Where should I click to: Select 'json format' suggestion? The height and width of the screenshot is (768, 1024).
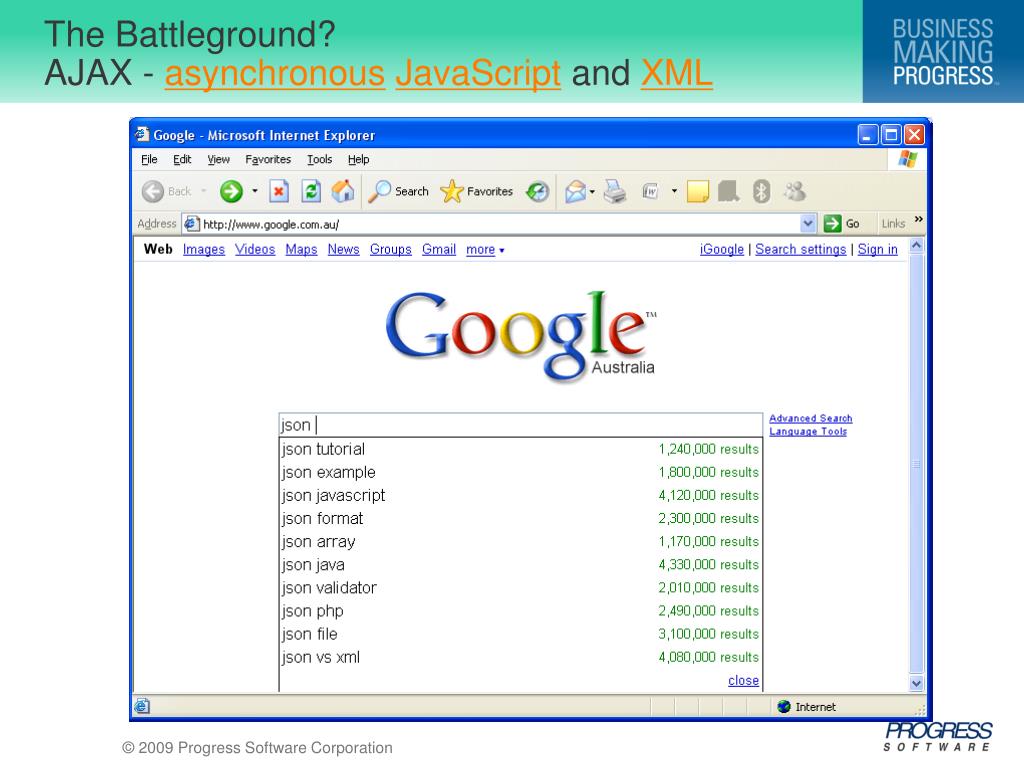pyautogui.click(x=520, y=519)
